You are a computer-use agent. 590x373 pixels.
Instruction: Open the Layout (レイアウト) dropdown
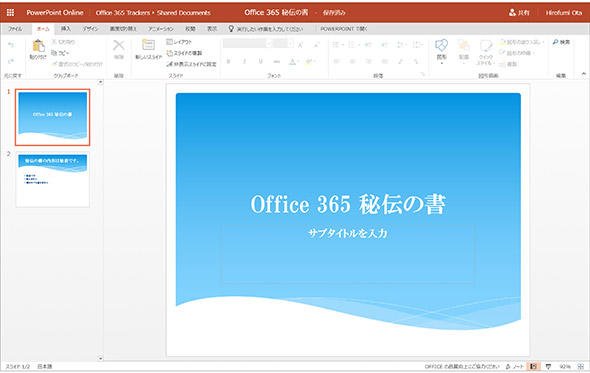(x=179, y=42)
